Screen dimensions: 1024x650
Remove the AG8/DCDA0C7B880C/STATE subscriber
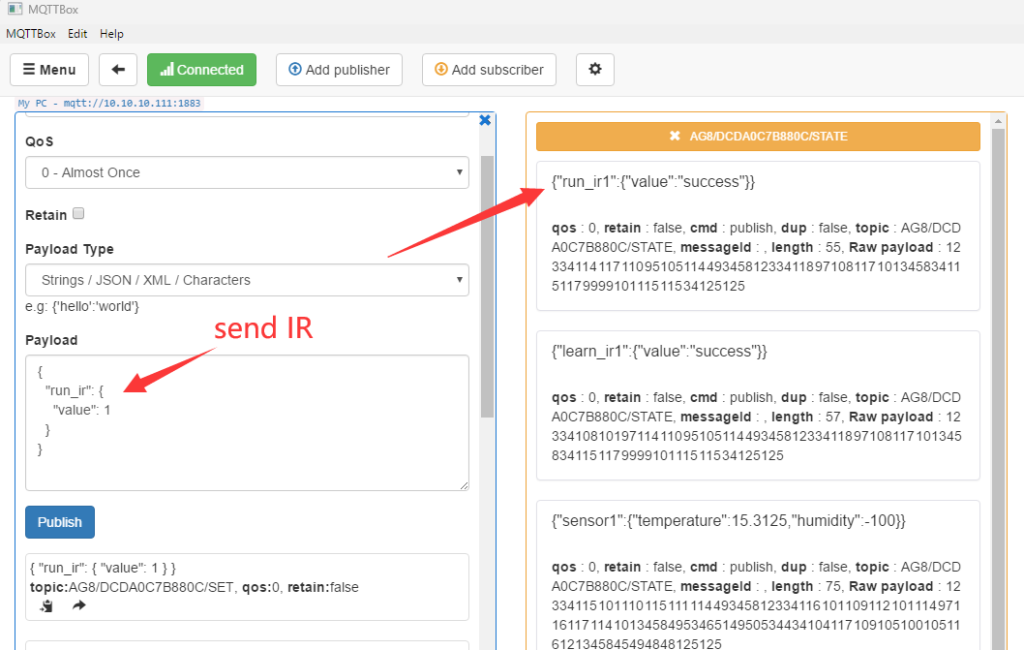click(675, 136)
